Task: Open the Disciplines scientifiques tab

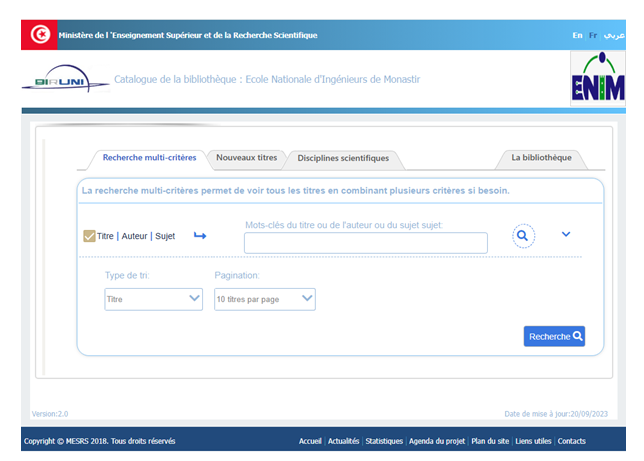Action: click(343, 158)
